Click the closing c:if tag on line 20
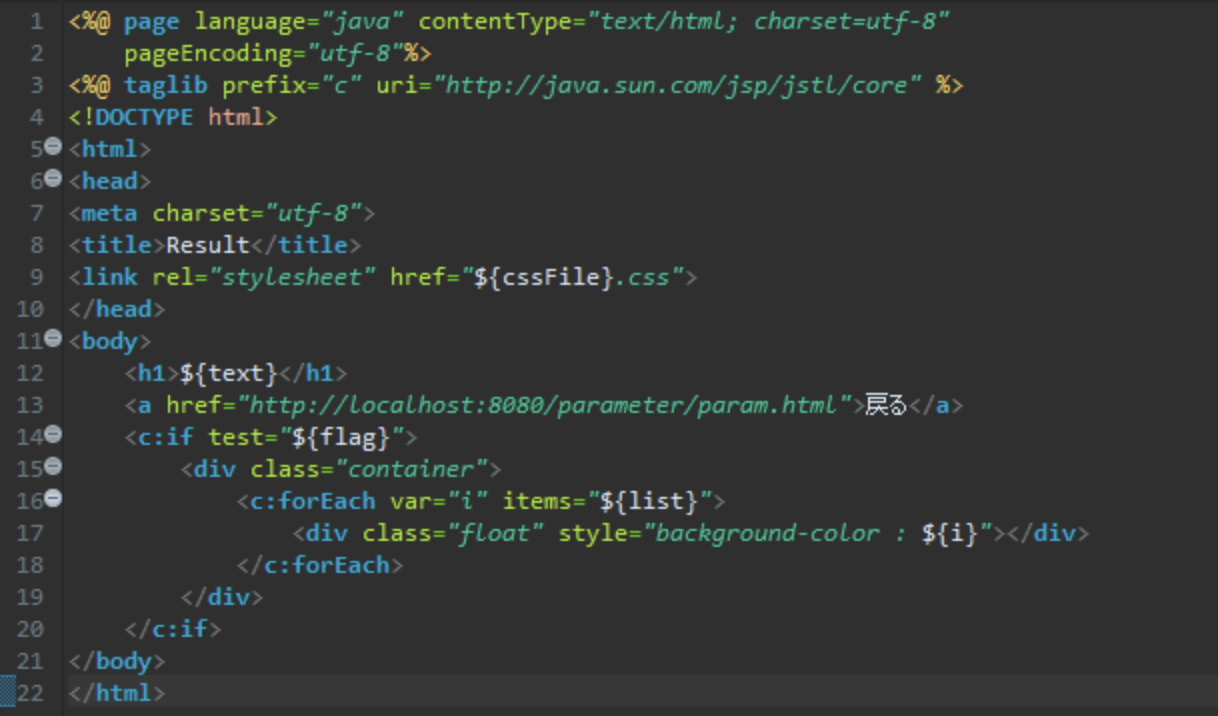The height and width of the screenshot is (716, 1218). coord(173,629)
